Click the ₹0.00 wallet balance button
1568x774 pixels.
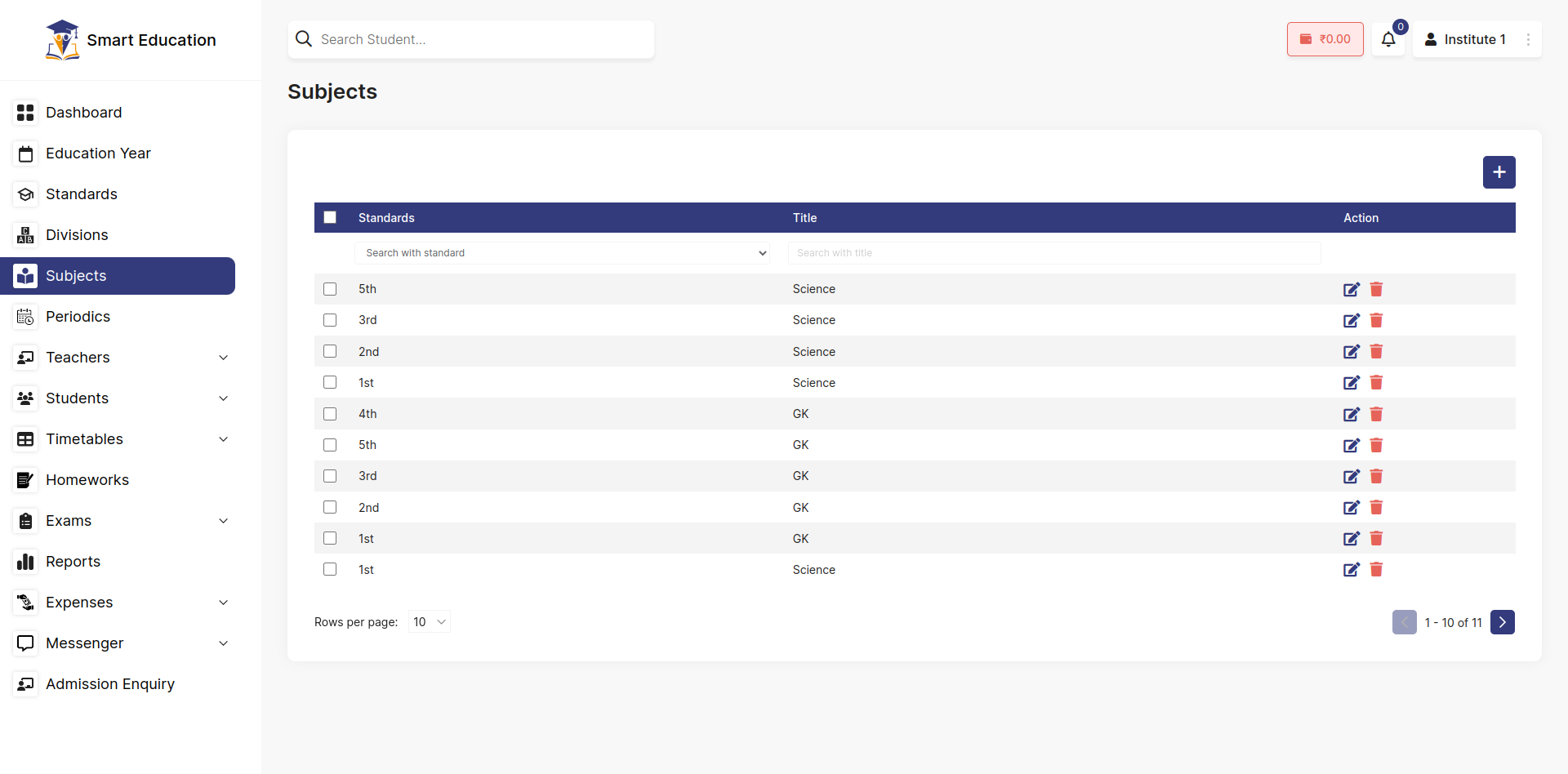coord(1325,39)
